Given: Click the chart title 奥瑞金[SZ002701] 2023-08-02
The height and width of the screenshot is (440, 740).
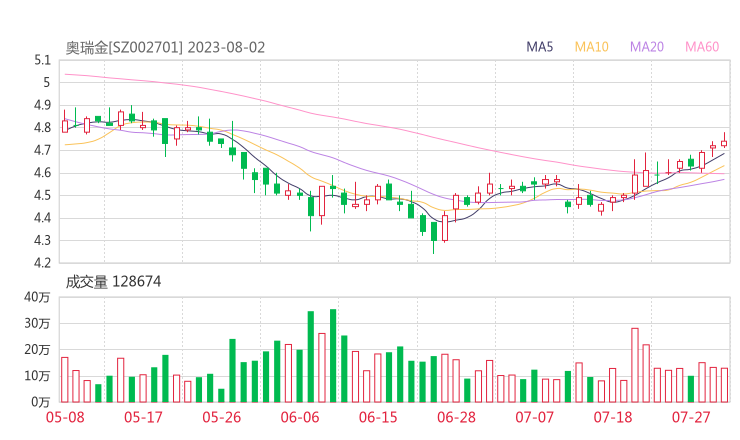Looking at the screenshot, I should pyautogui.click(x=165, y=48).
